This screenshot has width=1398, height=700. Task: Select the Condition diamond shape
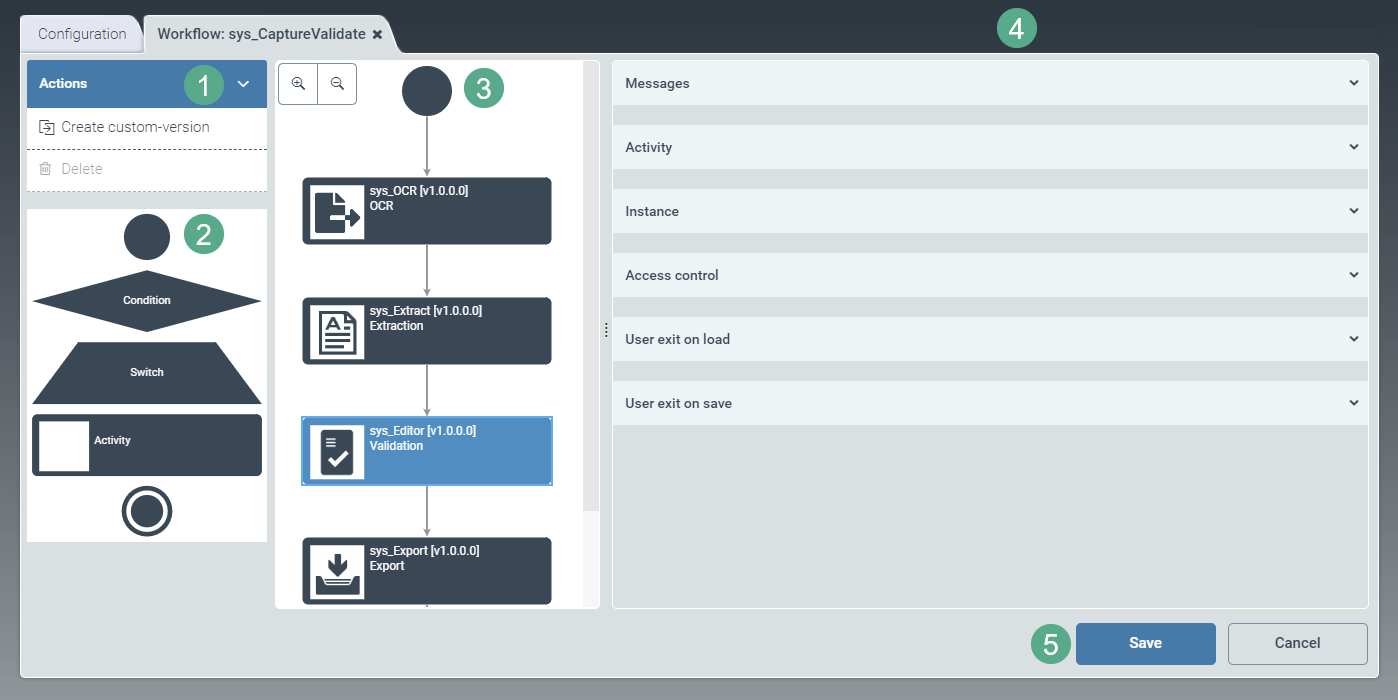tap(146, 300)
